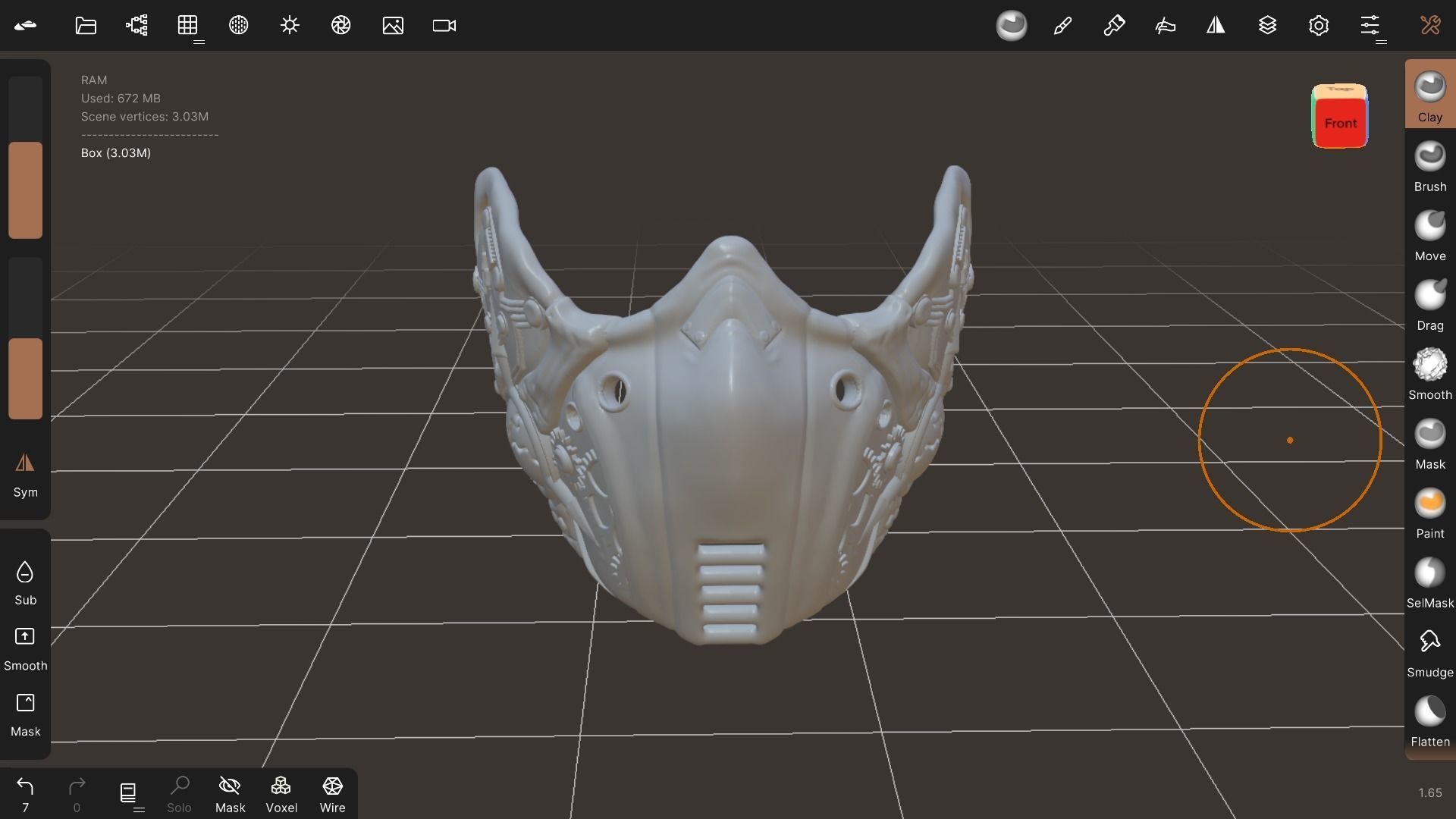Toggle Sym symmetry on left panel
This screenshot has width=1456, height=819.
click(x=25, y=475)
